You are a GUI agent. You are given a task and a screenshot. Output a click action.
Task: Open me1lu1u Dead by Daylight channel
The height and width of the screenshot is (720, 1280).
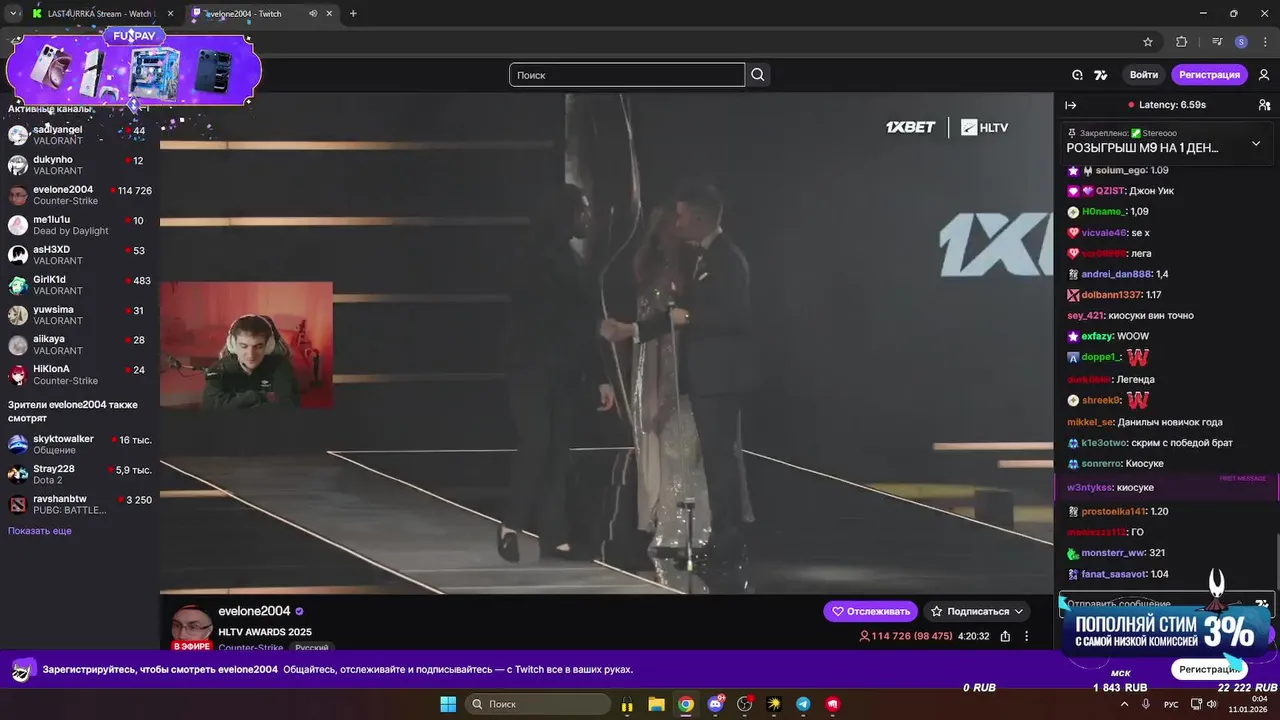[x=78, y=225]
